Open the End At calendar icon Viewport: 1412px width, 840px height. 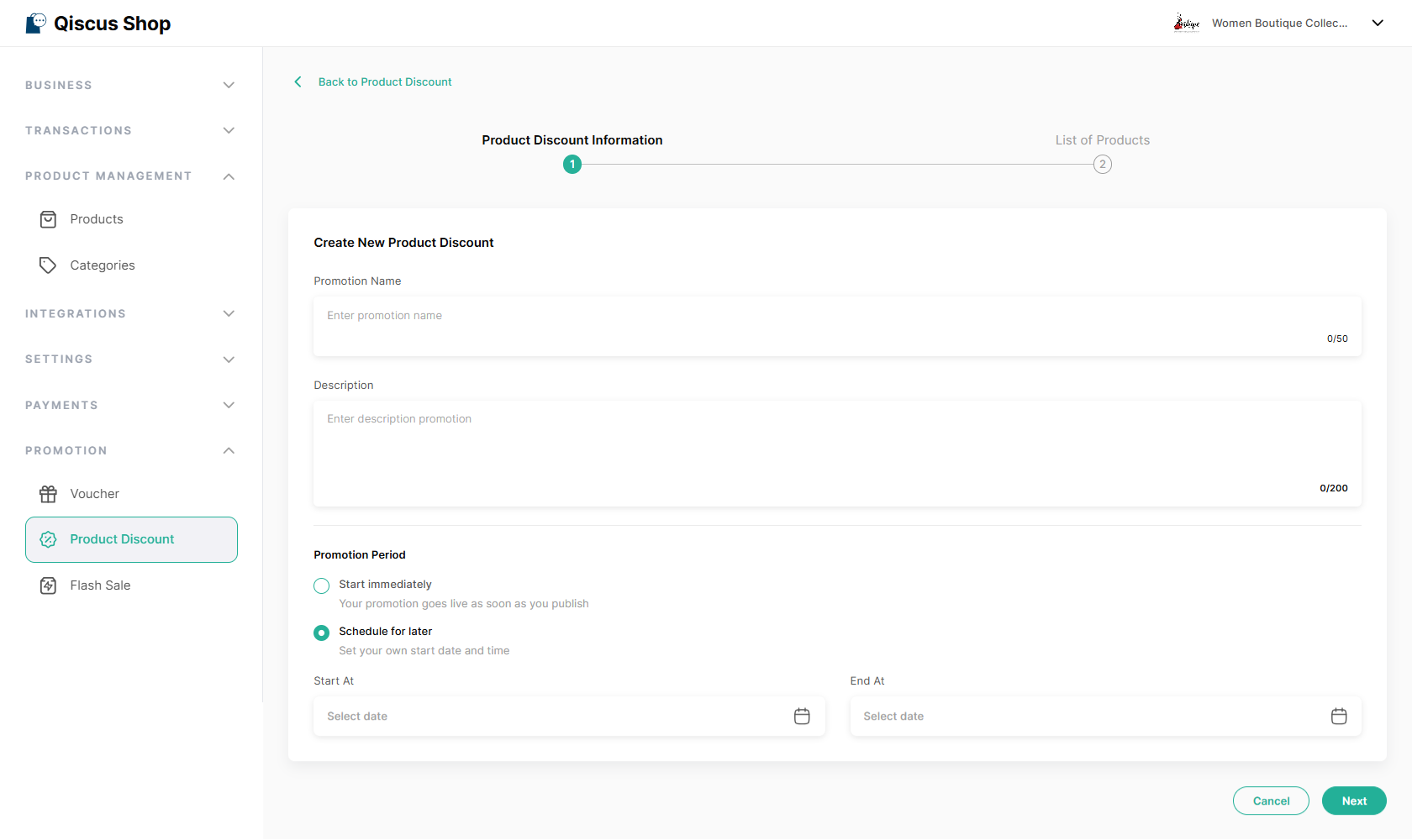(x=1339, y=716)
